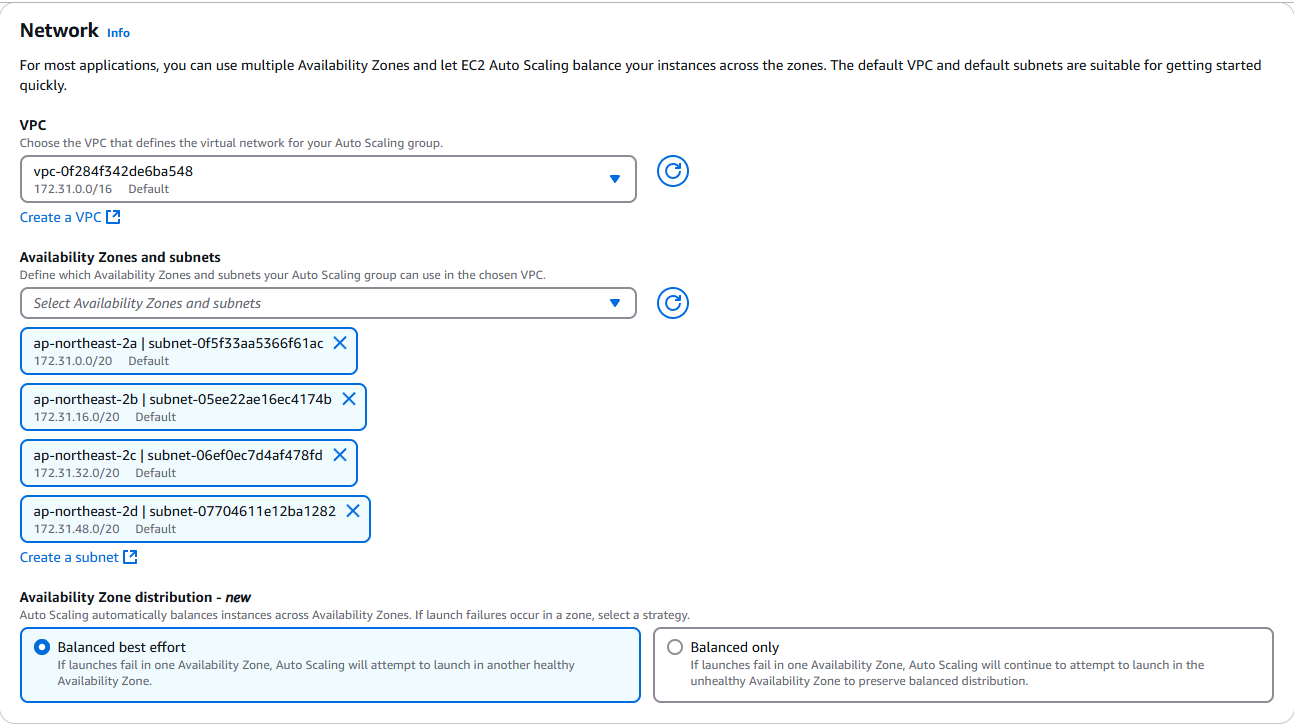Click the 172.31.16.0/20 CIDR text
The width and height of the screenshot is (1294, 724).
tap(77, 417)
